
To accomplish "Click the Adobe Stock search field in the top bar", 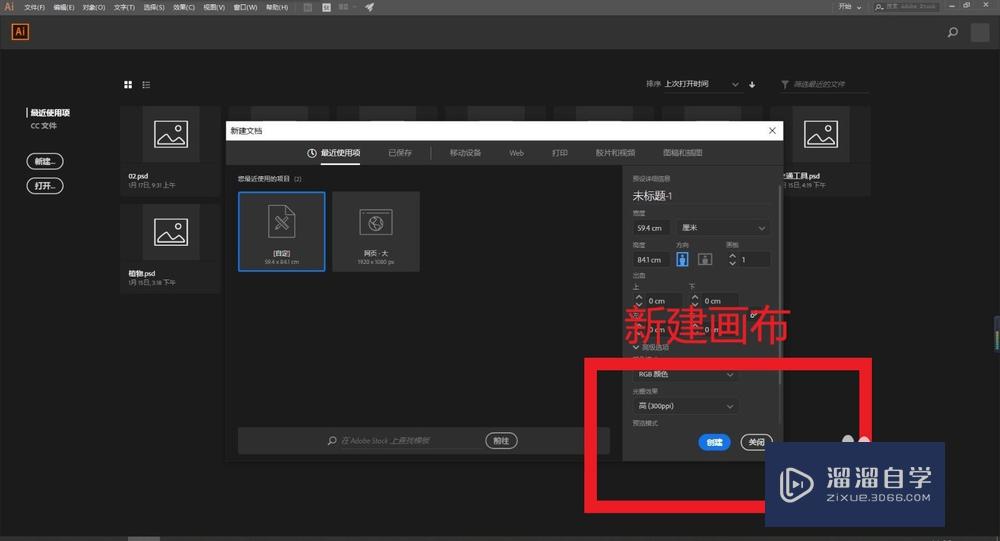I will tap(906, 6).
